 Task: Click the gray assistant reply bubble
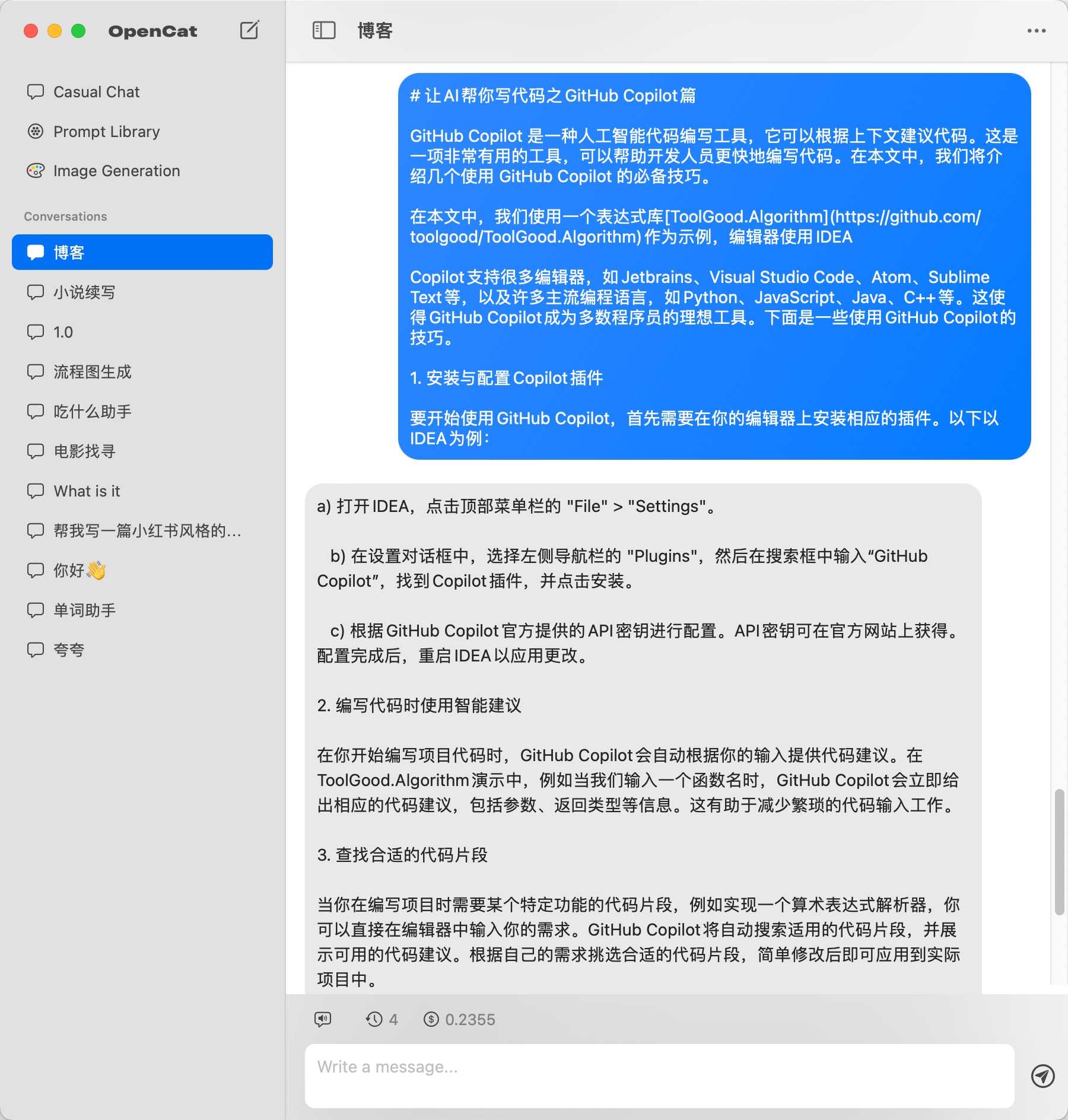tap(643, 739)
